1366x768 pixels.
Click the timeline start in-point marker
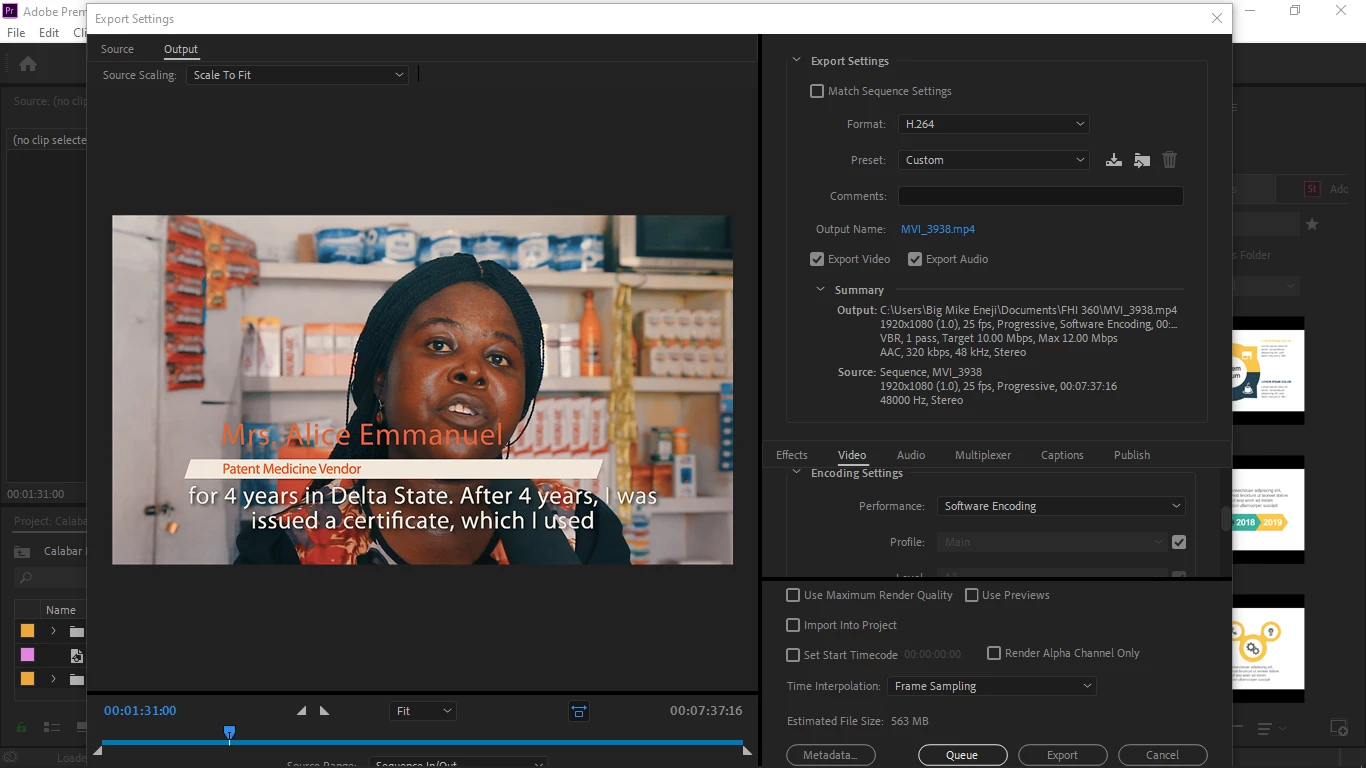tap(97, 750)
